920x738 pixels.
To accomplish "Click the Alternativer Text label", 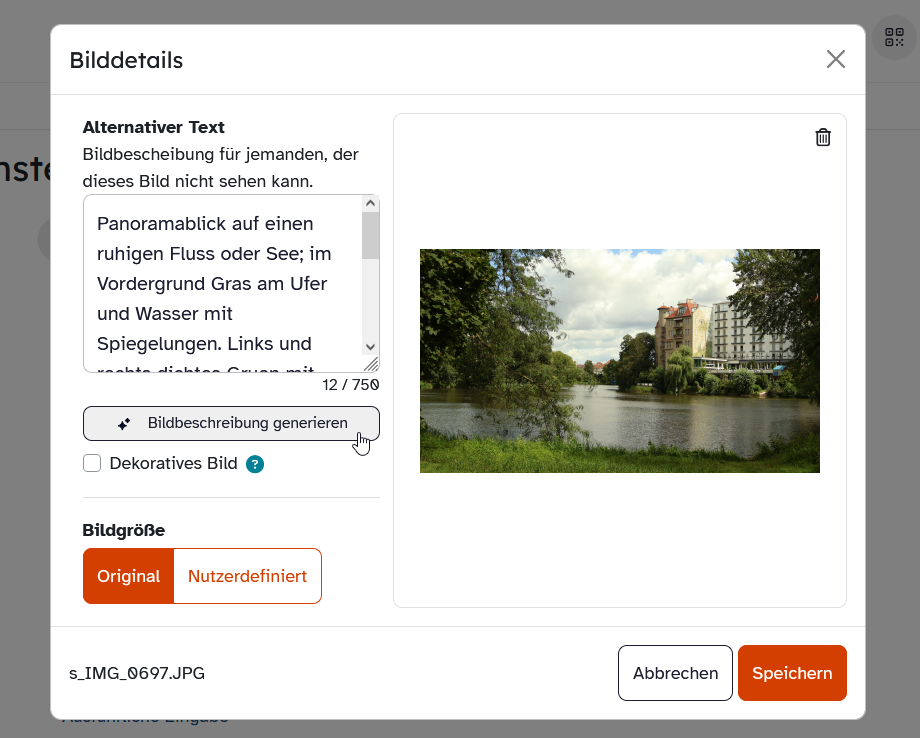I will click(x=154, y=128).
